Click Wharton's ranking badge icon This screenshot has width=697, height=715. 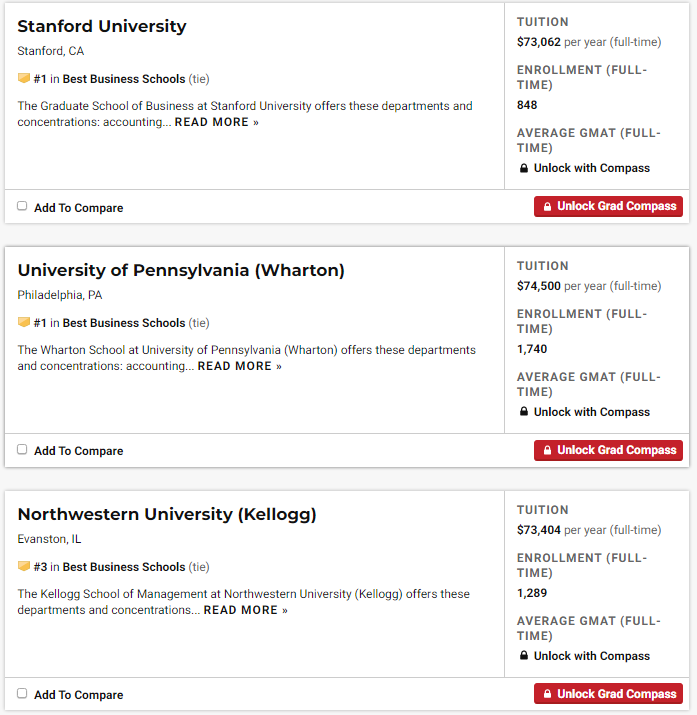[24, 323]
